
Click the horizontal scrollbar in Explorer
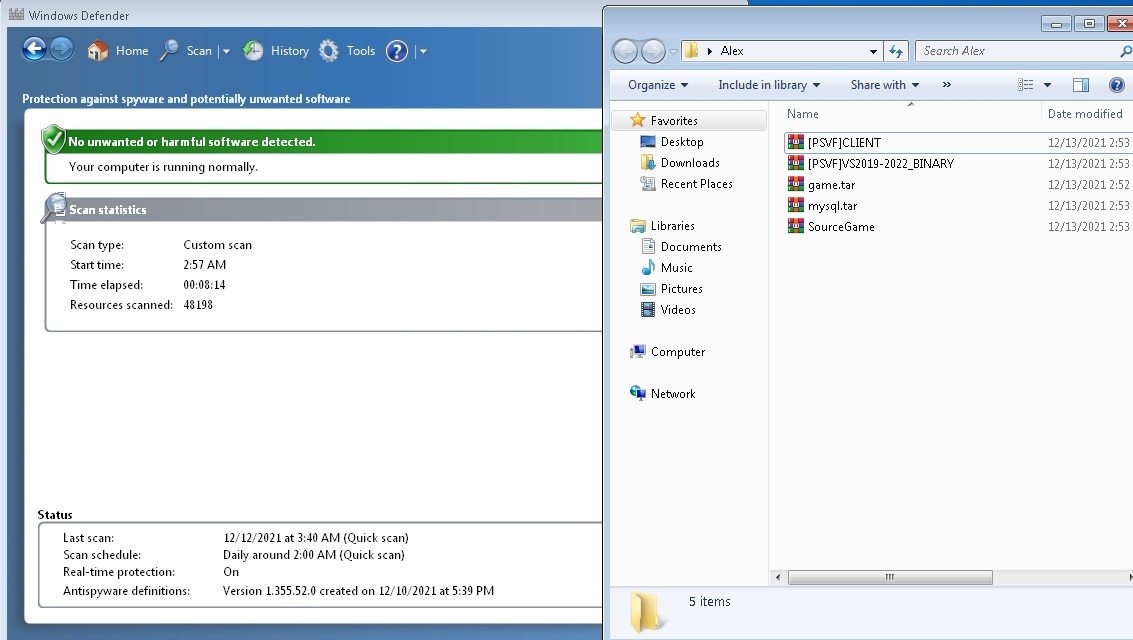(x=890, y=577)
